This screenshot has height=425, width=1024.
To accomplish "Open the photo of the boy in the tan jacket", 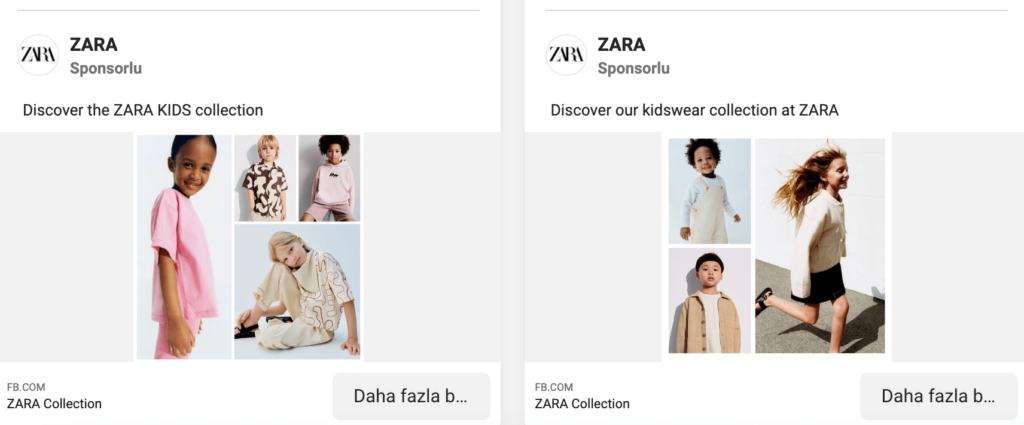I will (x=709, y=300).
